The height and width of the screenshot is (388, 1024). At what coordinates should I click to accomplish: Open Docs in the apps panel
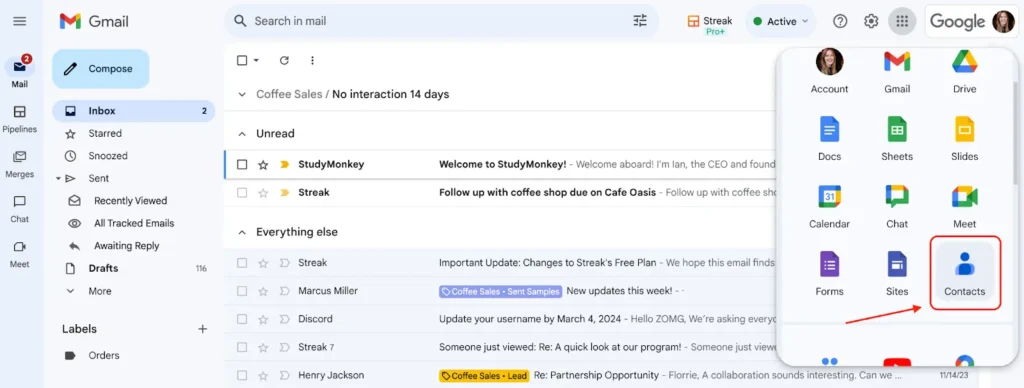click(x=829, y=138)
